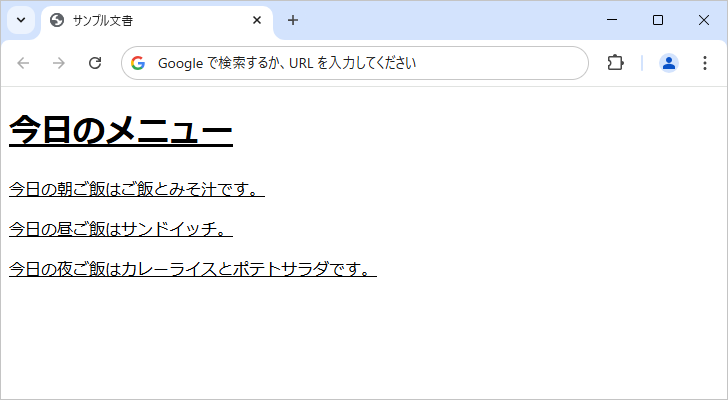Click the 今日のメニュー heading
Image resolution: width=728 pixels, height=400 pixels.
[120, 131]
